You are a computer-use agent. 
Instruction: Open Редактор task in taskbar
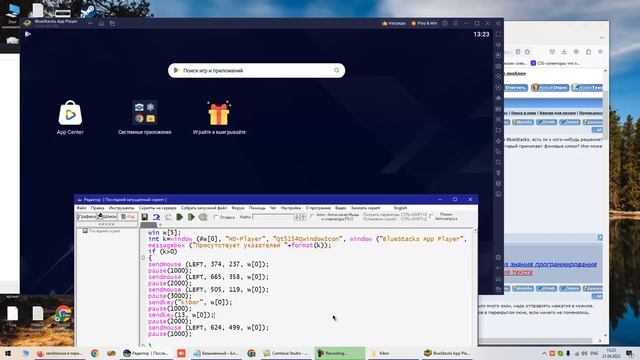coord(145,353)
